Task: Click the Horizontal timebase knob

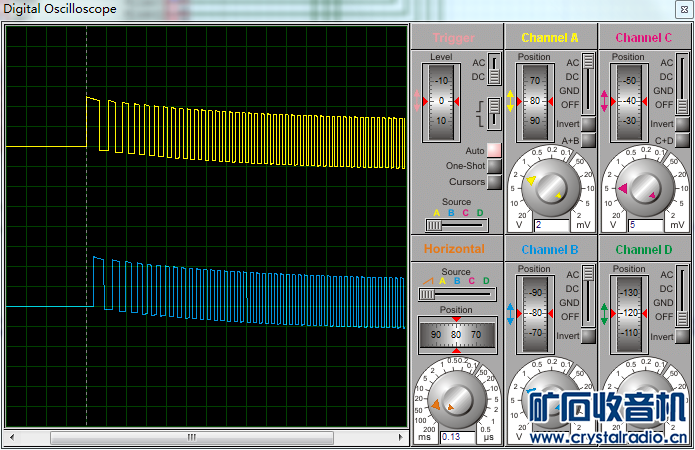Action: (457, 396)
